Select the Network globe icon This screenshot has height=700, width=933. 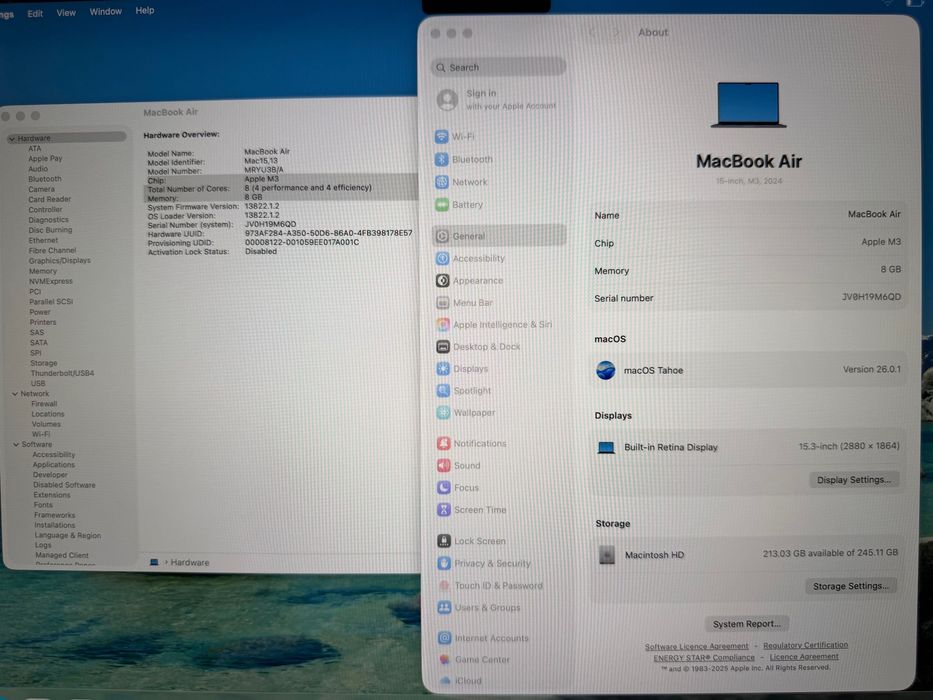click(442, 182)
